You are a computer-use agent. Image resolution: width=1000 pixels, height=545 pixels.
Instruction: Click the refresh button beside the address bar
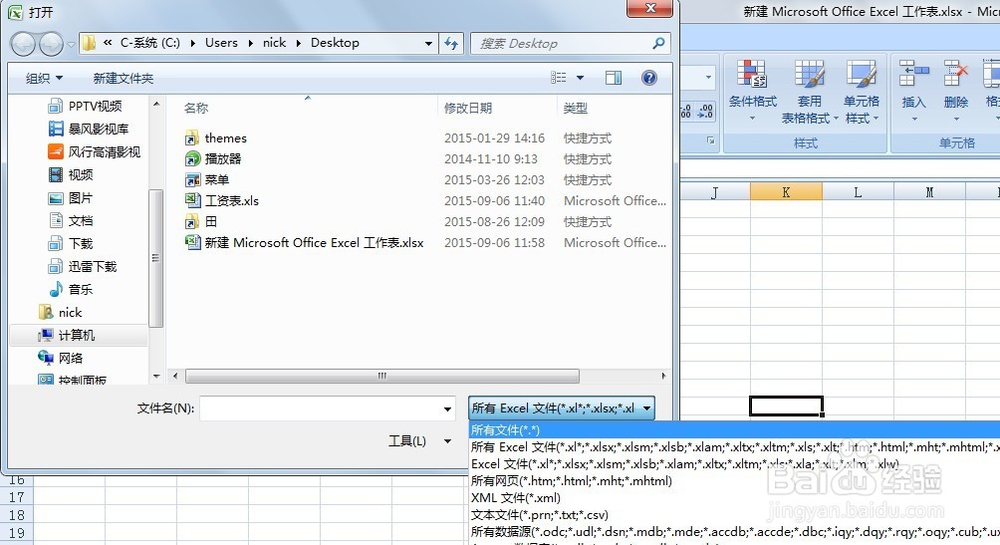click(x=452, y=43)
